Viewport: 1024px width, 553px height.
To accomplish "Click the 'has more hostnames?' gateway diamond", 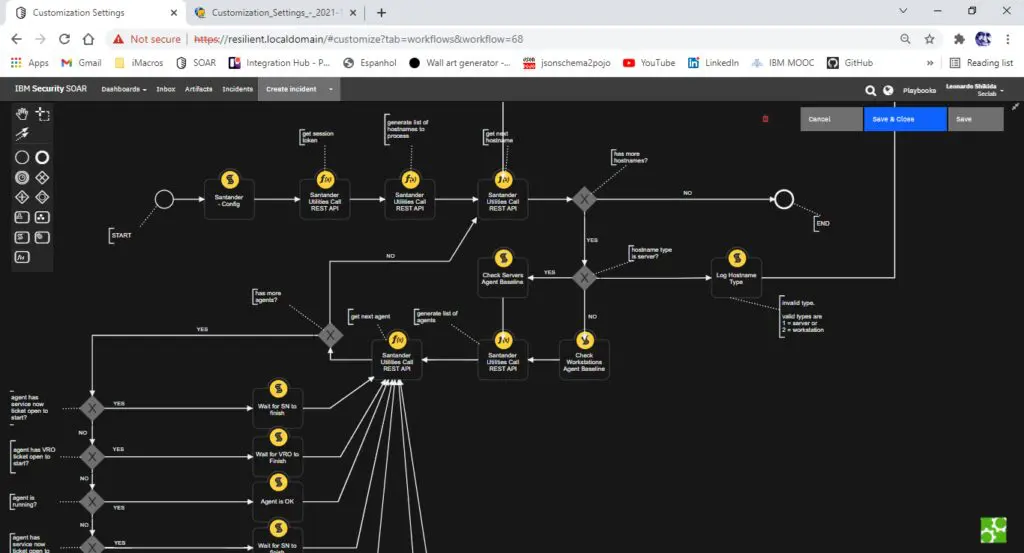I will [x=584, y=199].
